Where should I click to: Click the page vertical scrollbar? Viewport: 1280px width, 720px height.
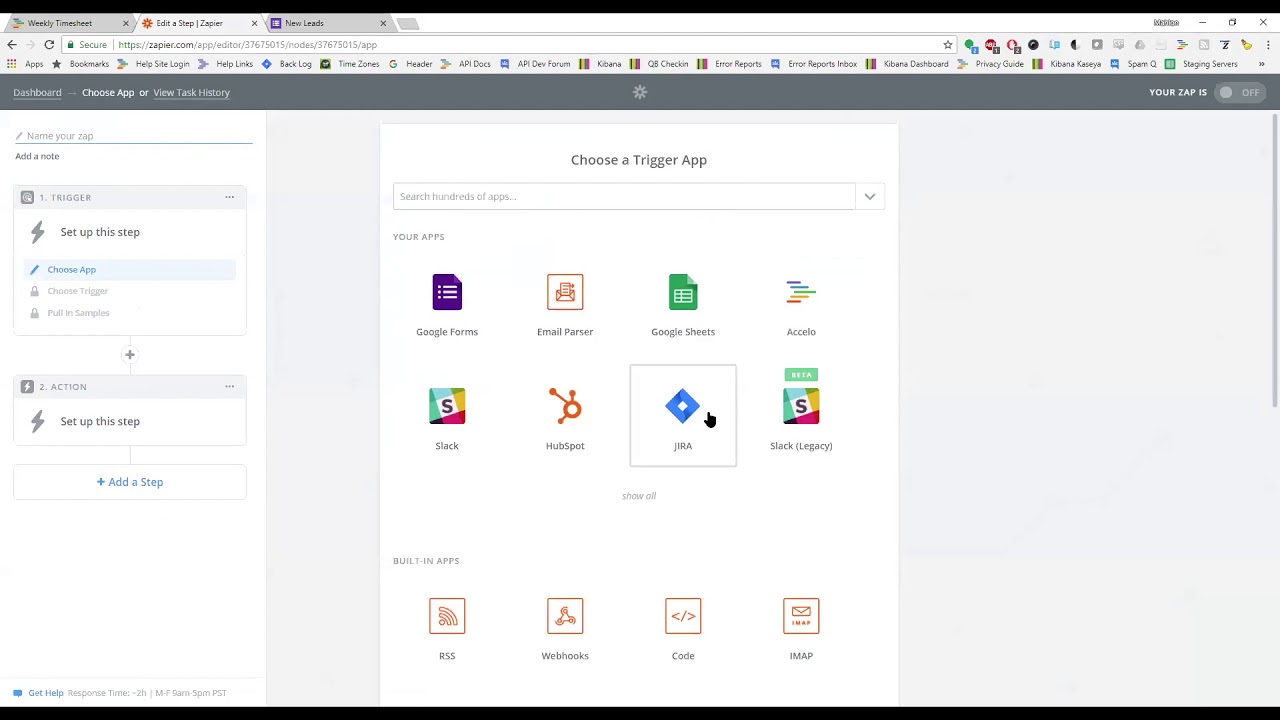coord(1276,260)
